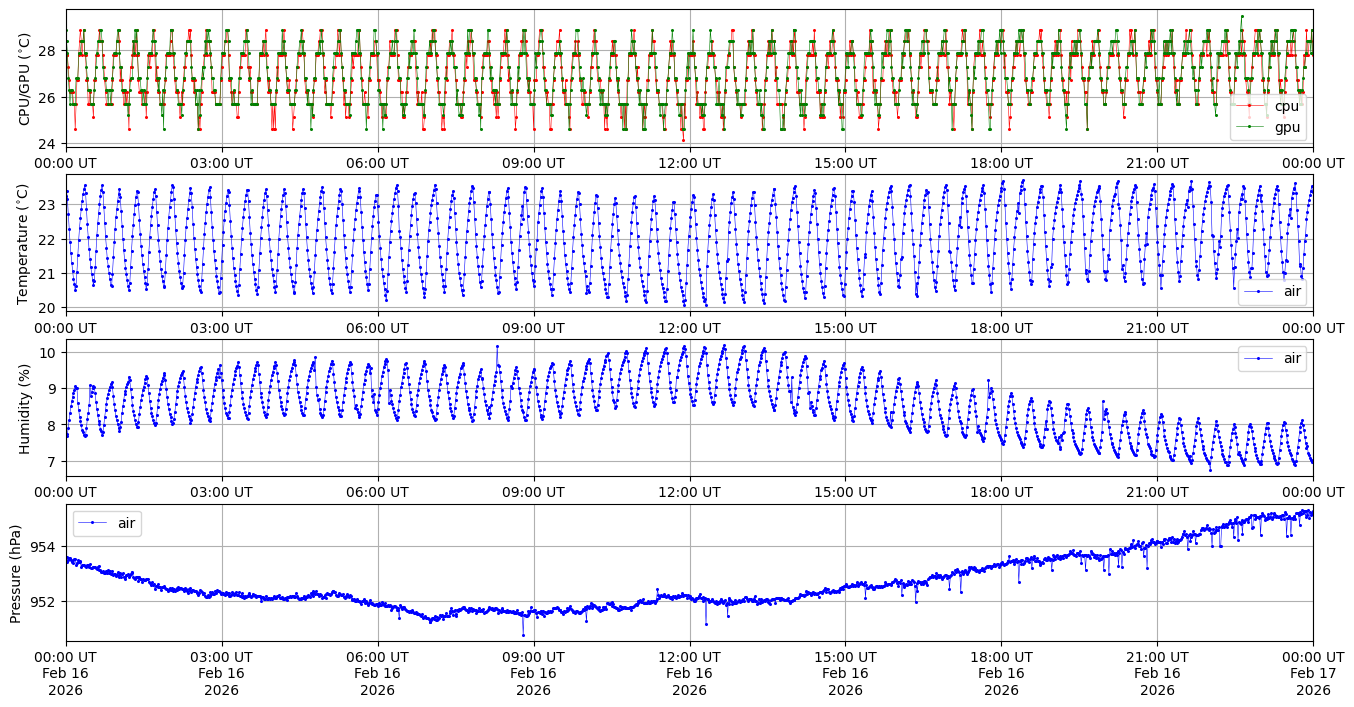The width and height of the screenshot is (1354, 707).
Task: Click 03:00 UT tick under the Temperature plot
Action: [x=221, y=327]
